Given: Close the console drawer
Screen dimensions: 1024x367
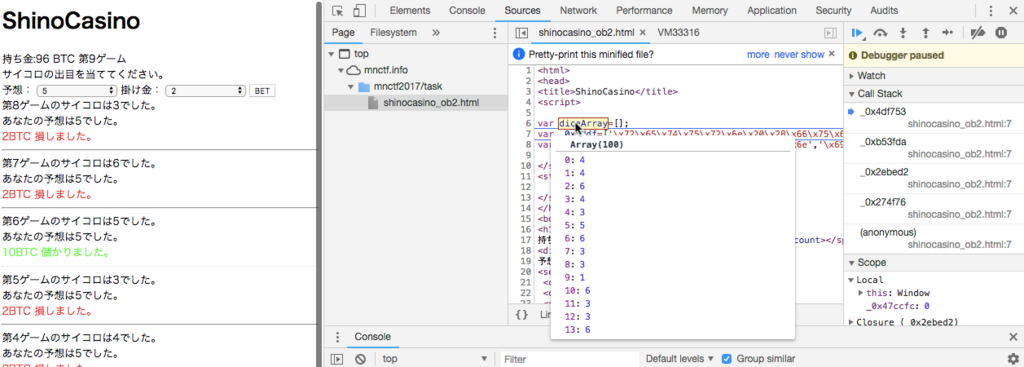Looking at the screenshot, I should pyautogui.click(x=1013, y=337).
